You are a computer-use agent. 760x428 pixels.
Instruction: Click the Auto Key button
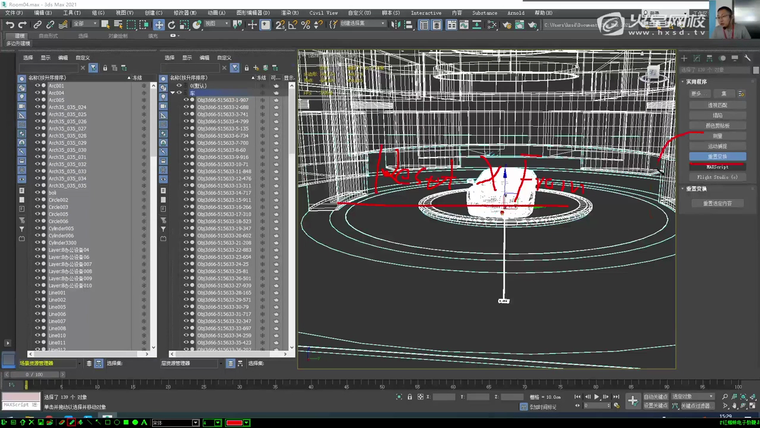coord(655,396)
